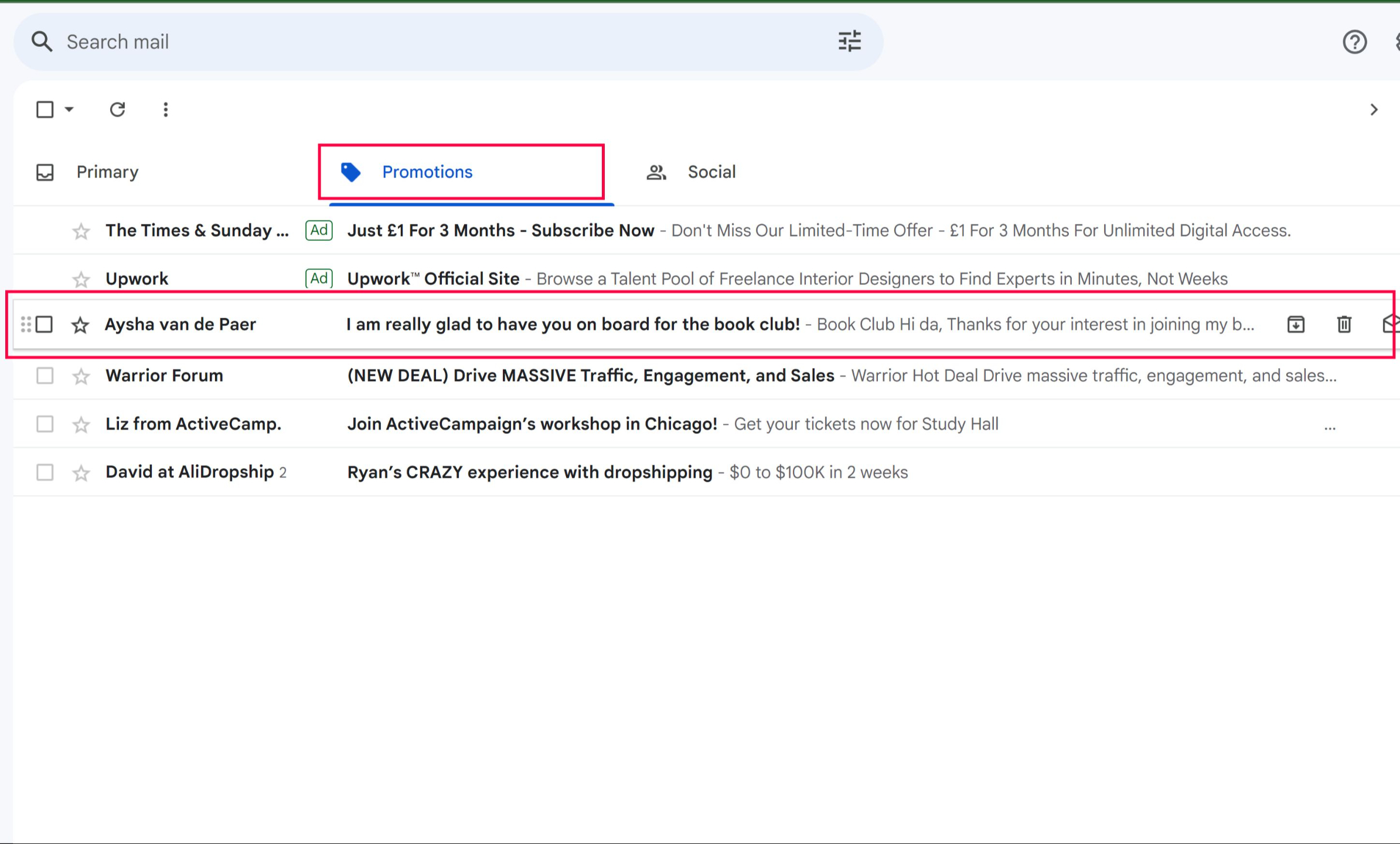Open the three-dot more options menu
1400x844 pixels.
165,110
